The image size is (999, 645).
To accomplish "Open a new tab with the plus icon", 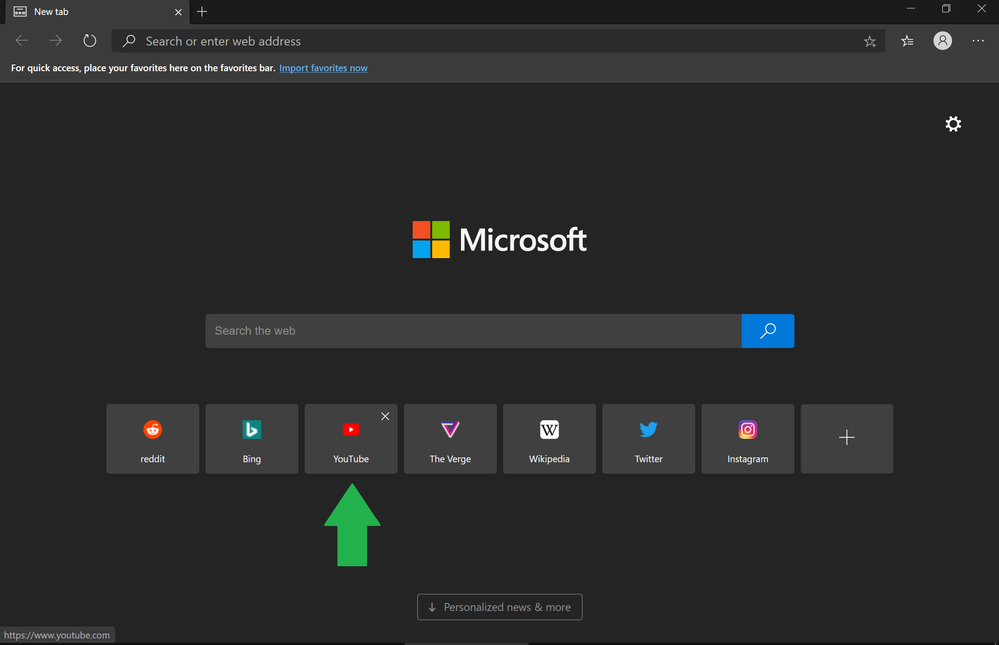I will pos(202,11).
